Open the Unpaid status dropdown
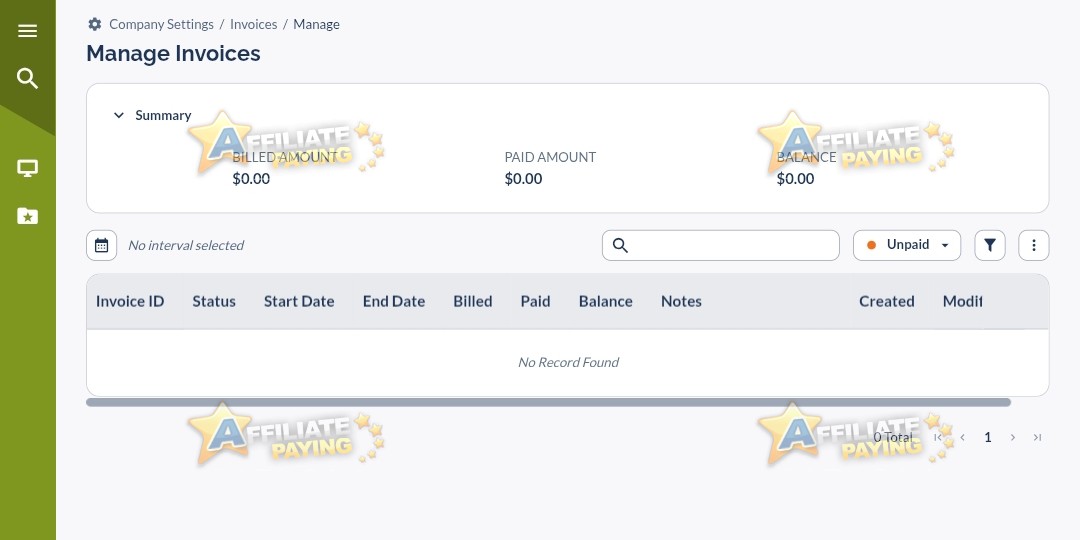 coord(906,245)
